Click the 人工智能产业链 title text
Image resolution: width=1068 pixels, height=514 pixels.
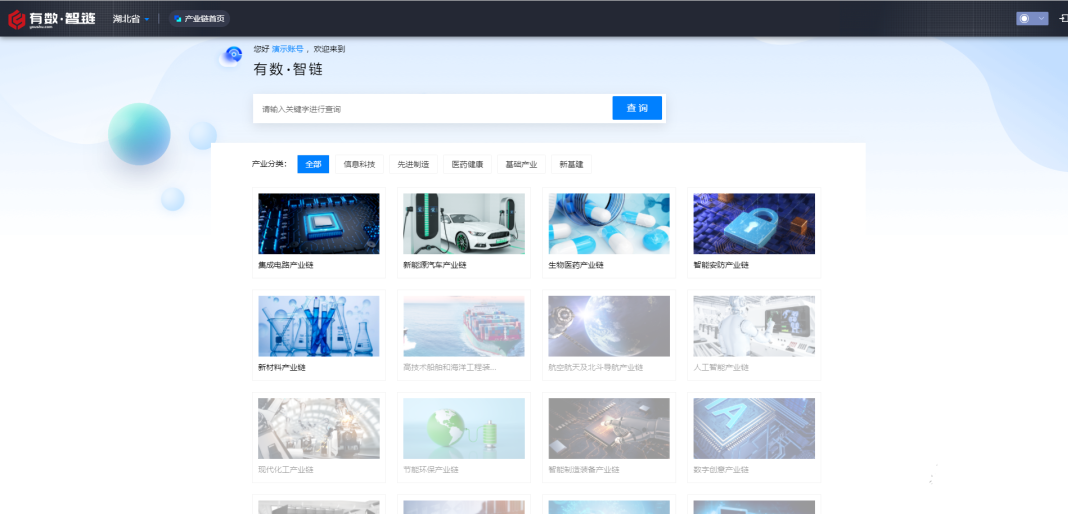point(721,368)
